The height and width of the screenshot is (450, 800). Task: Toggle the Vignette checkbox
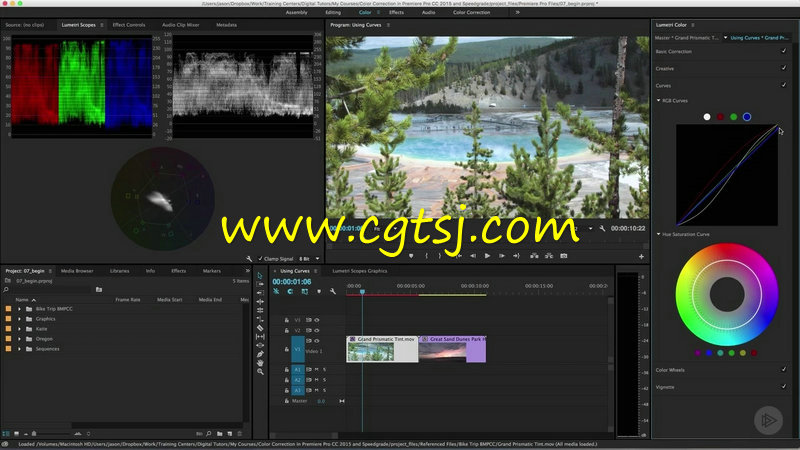pos(784,386)
